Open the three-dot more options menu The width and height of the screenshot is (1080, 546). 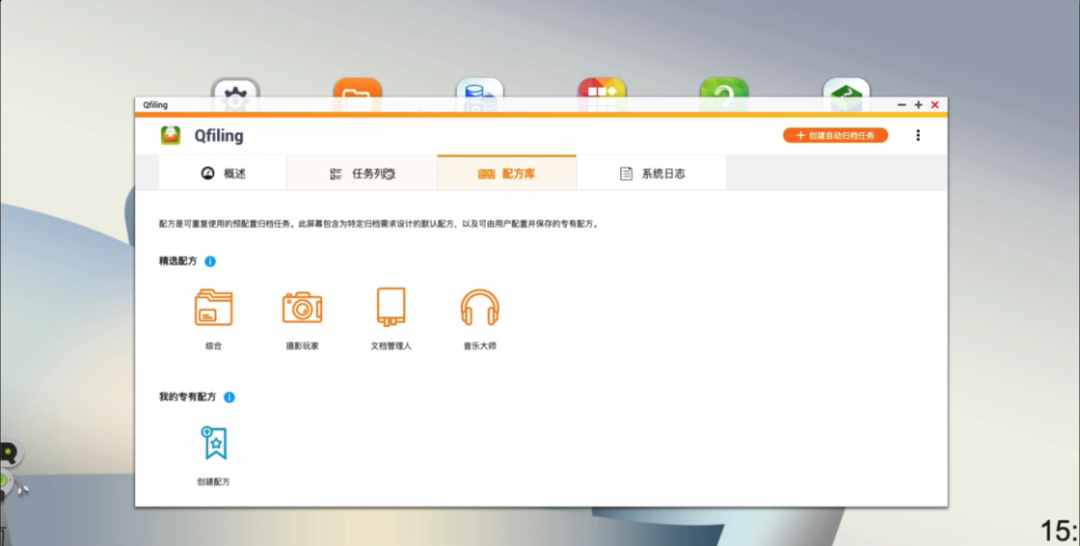pos(918,136)
